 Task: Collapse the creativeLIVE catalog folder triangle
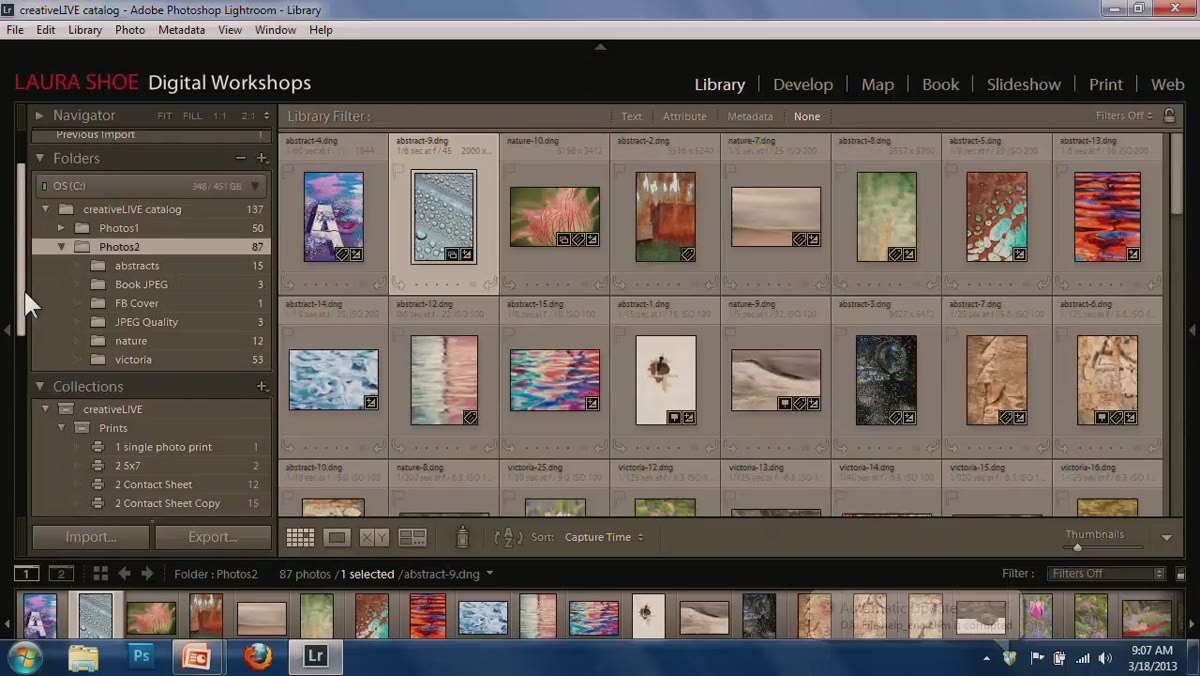click(45, 209)
